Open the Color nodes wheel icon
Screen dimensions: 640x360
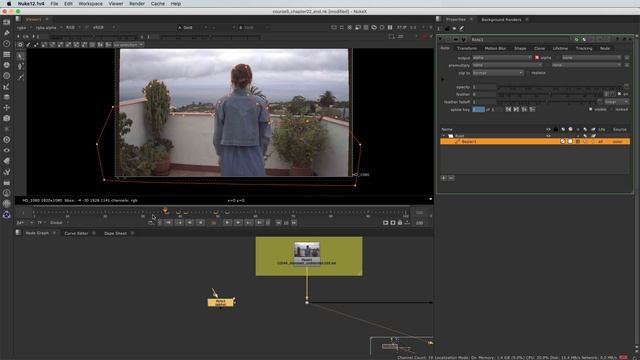point(7,65)
